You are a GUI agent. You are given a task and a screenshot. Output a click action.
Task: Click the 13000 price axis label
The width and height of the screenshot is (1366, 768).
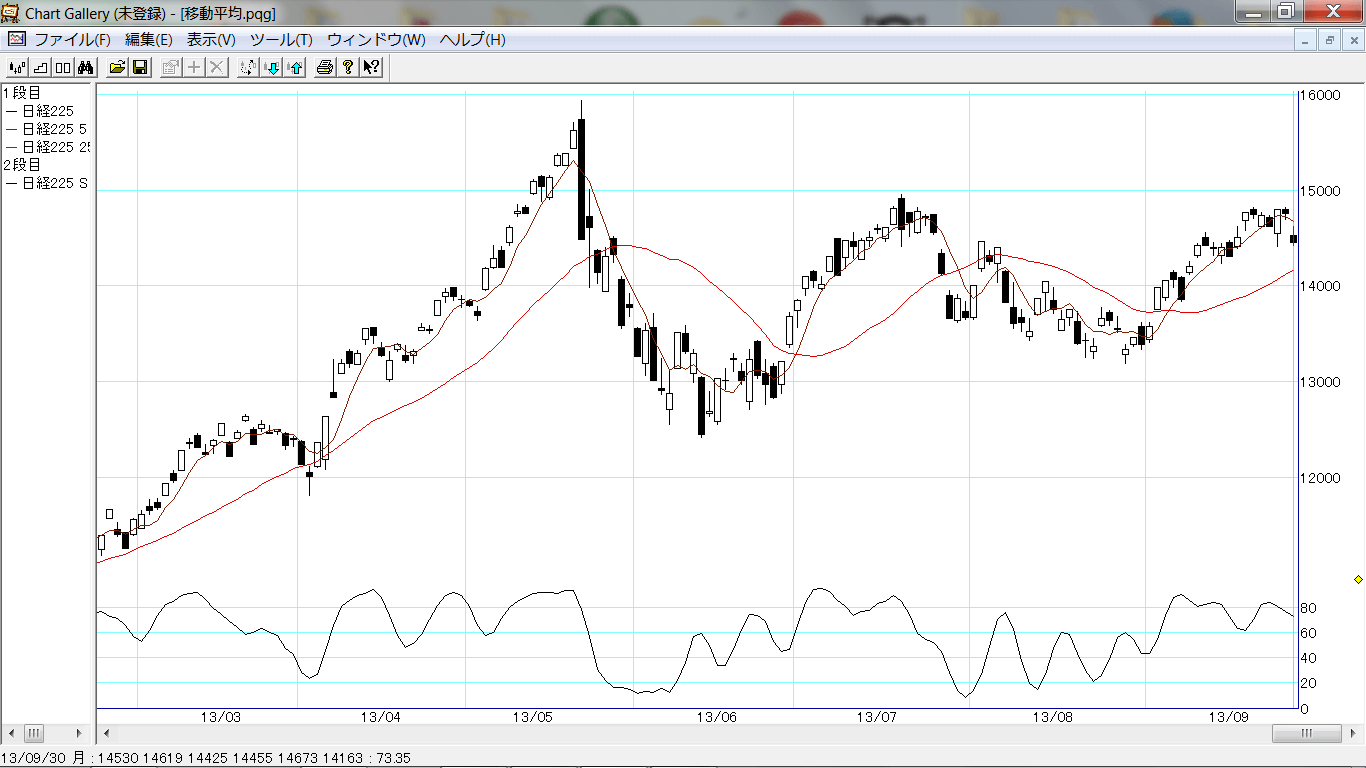[1320, 382]
